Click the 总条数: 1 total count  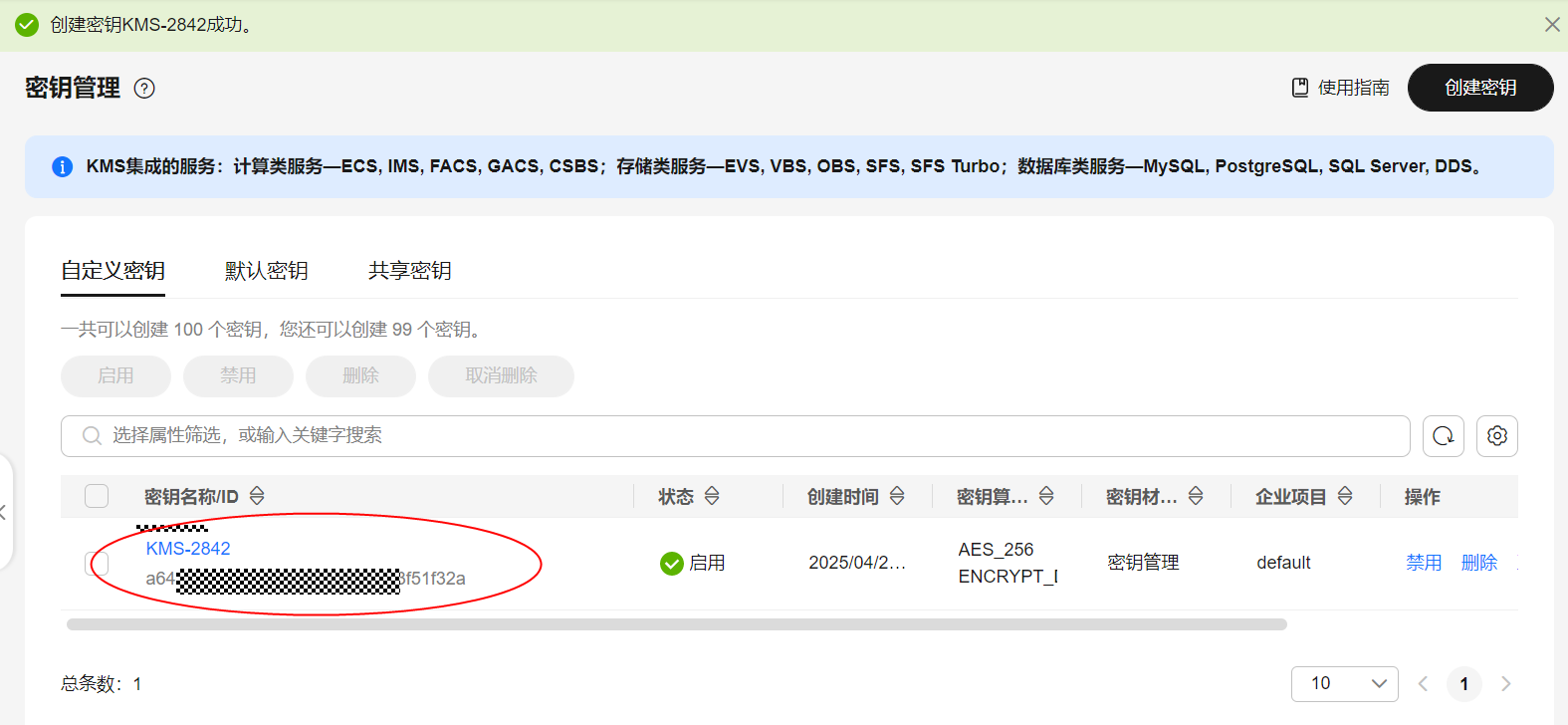point(101,684)
